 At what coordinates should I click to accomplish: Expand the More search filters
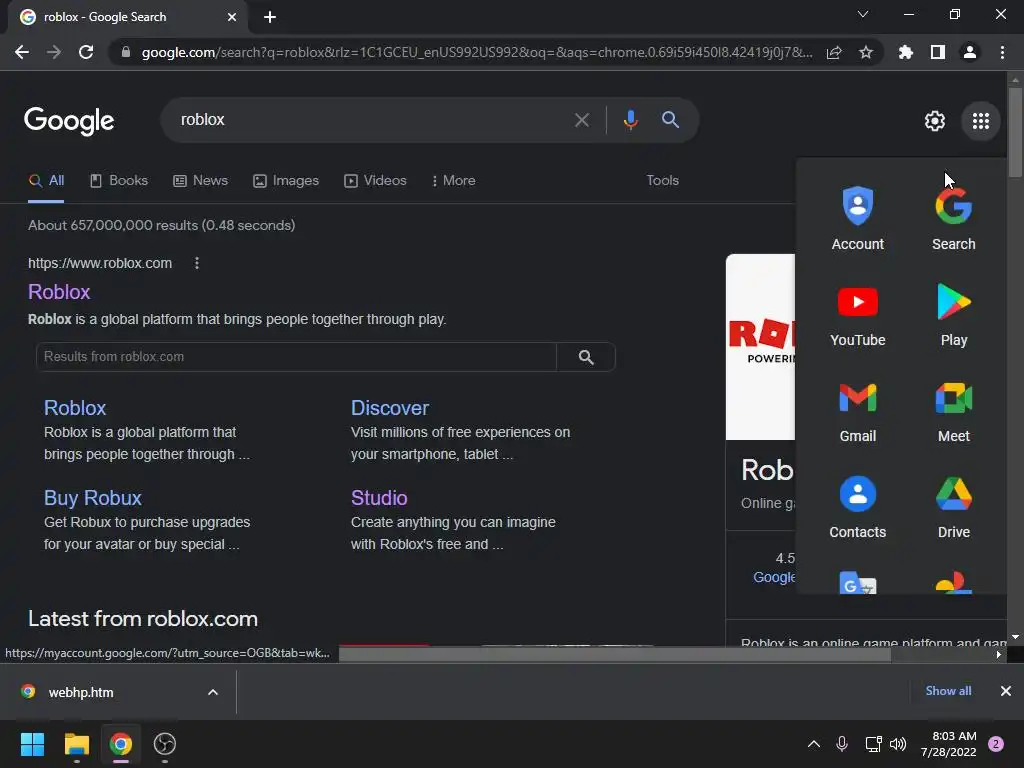point(453,180)
